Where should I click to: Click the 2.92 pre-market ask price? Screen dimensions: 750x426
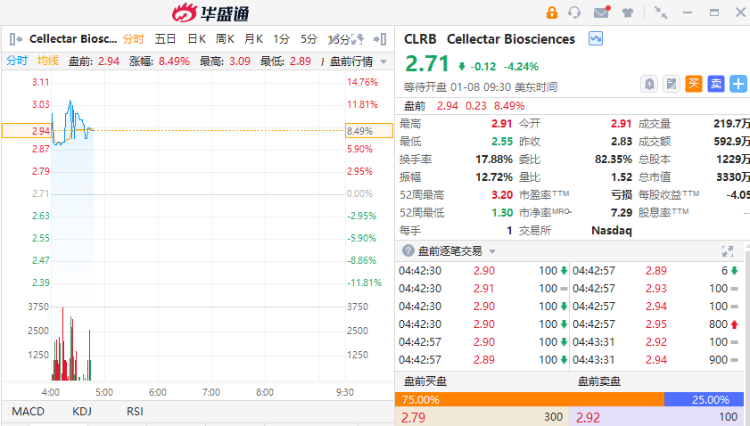[588, 417]
